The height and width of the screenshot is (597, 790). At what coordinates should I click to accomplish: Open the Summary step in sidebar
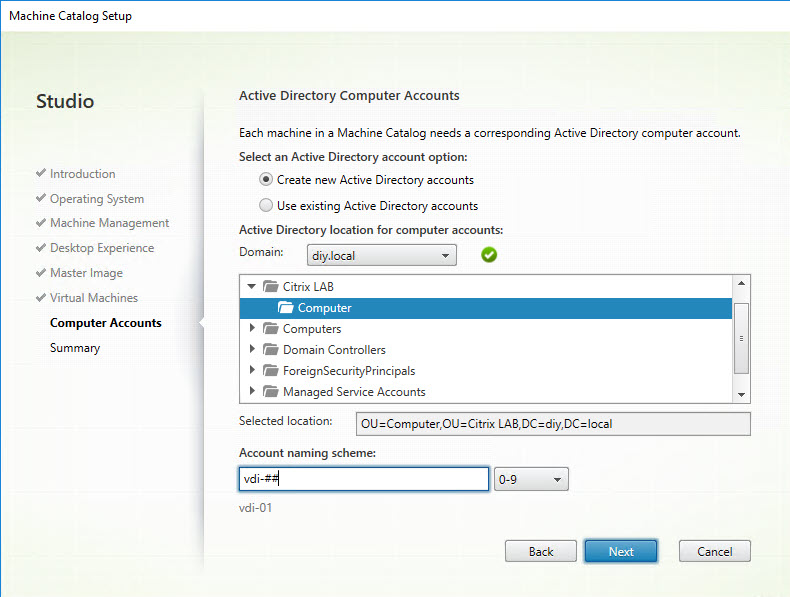click(x=75, y=348)
